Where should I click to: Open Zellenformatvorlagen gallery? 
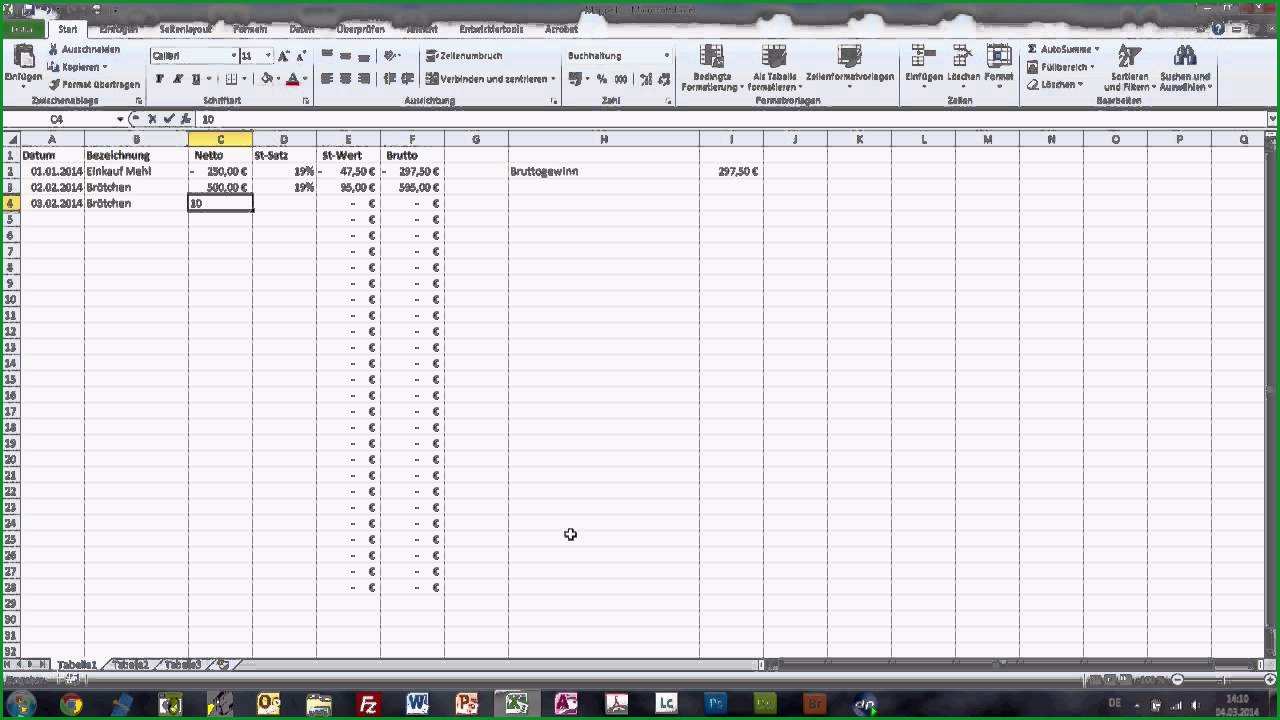(849, 68)
